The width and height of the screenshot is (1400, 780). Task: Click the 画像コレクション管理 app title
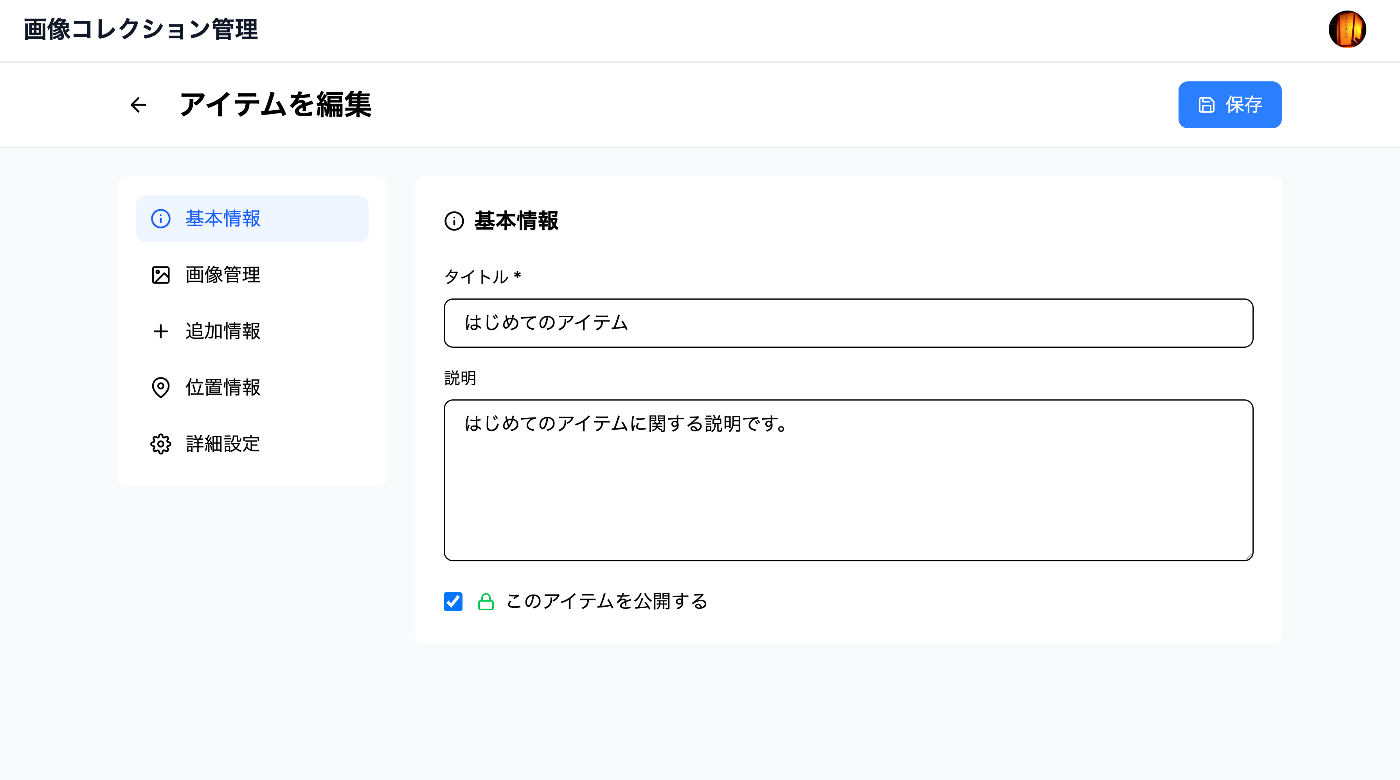tap(141, 30)
